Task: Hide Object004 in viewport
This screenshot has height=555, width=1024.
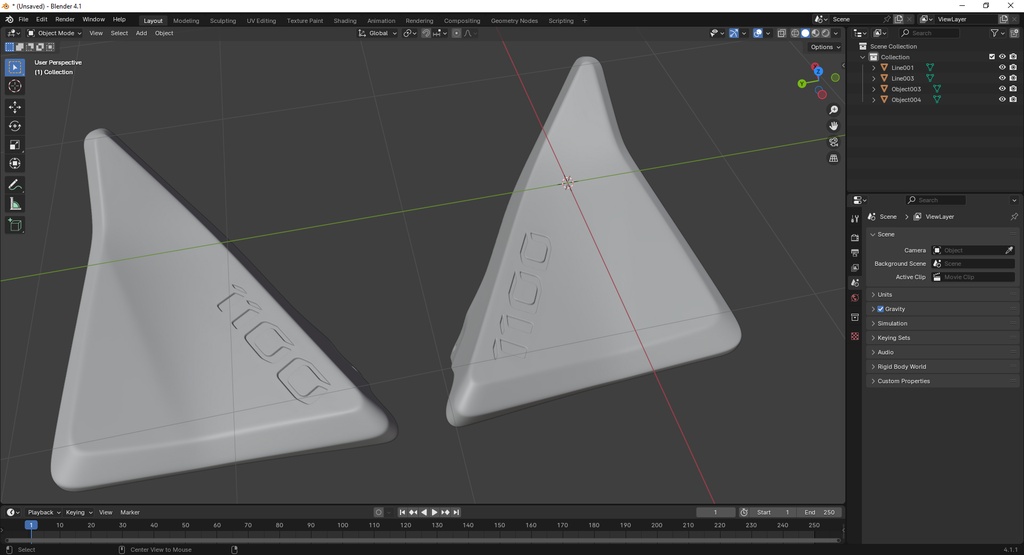Action: (x=1002, y=99)
